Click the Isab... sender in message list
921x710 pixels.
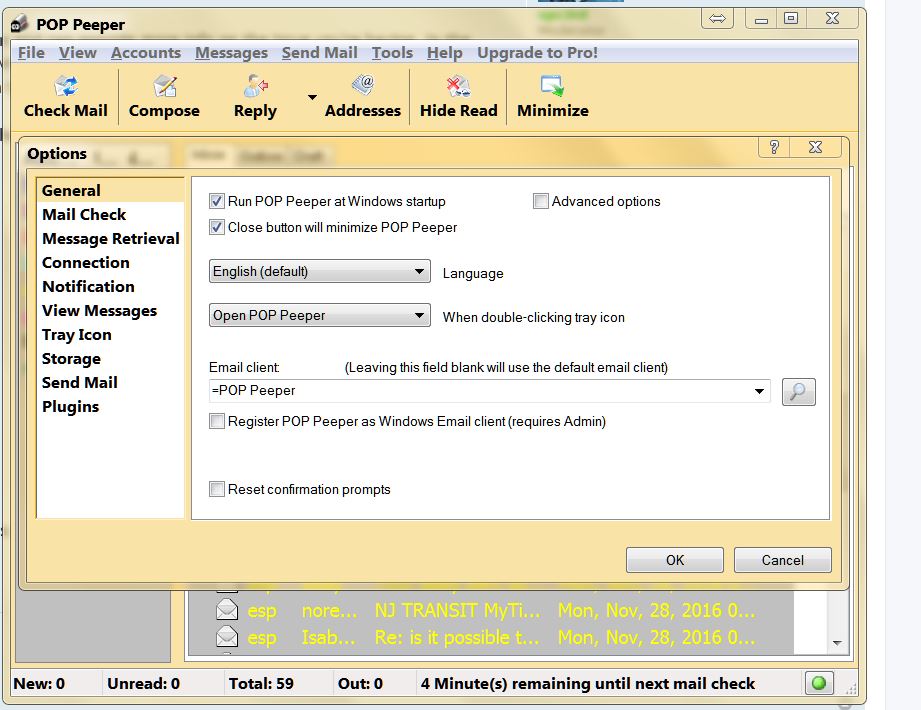[x=328, y=638]
